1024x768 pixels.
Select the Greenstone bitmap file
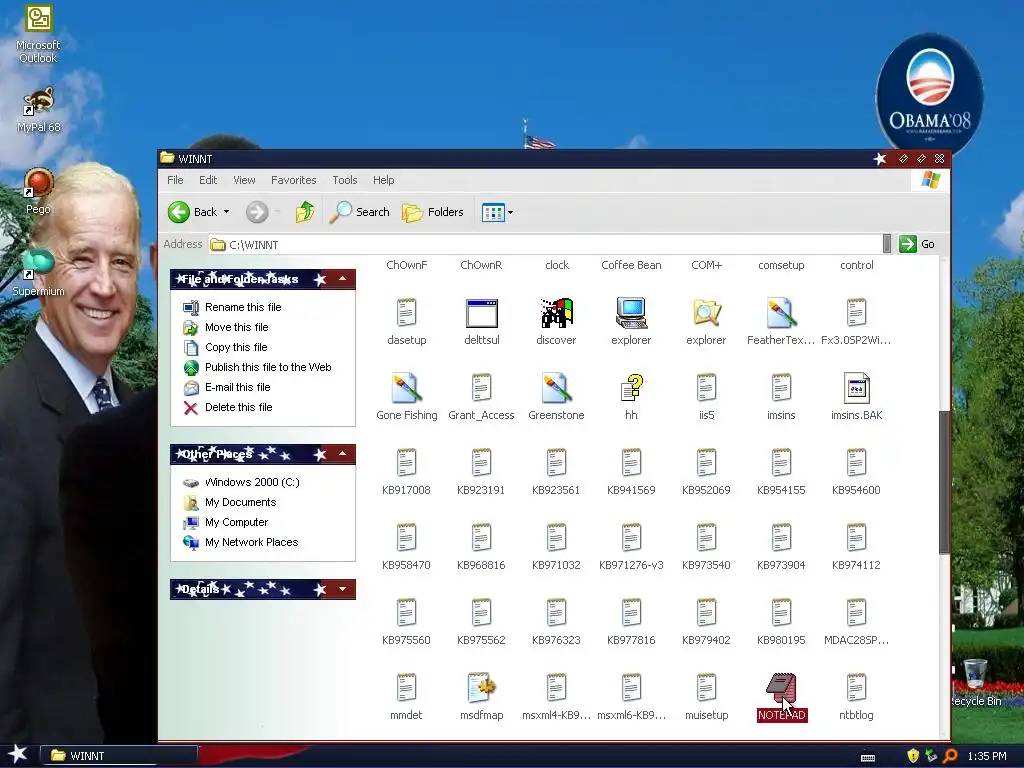pos(556,397)
